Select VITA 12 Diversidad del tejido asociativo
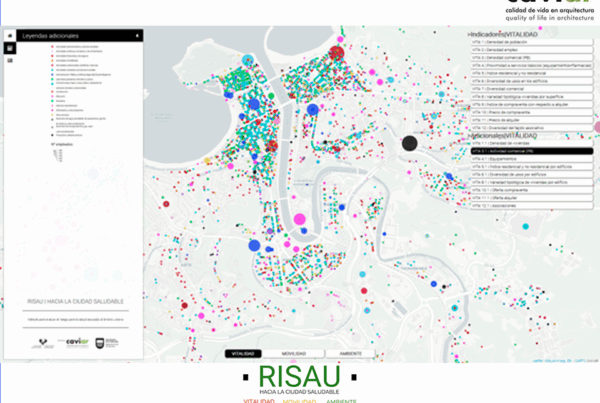600x403 pixels. click(x=532, y=128)
